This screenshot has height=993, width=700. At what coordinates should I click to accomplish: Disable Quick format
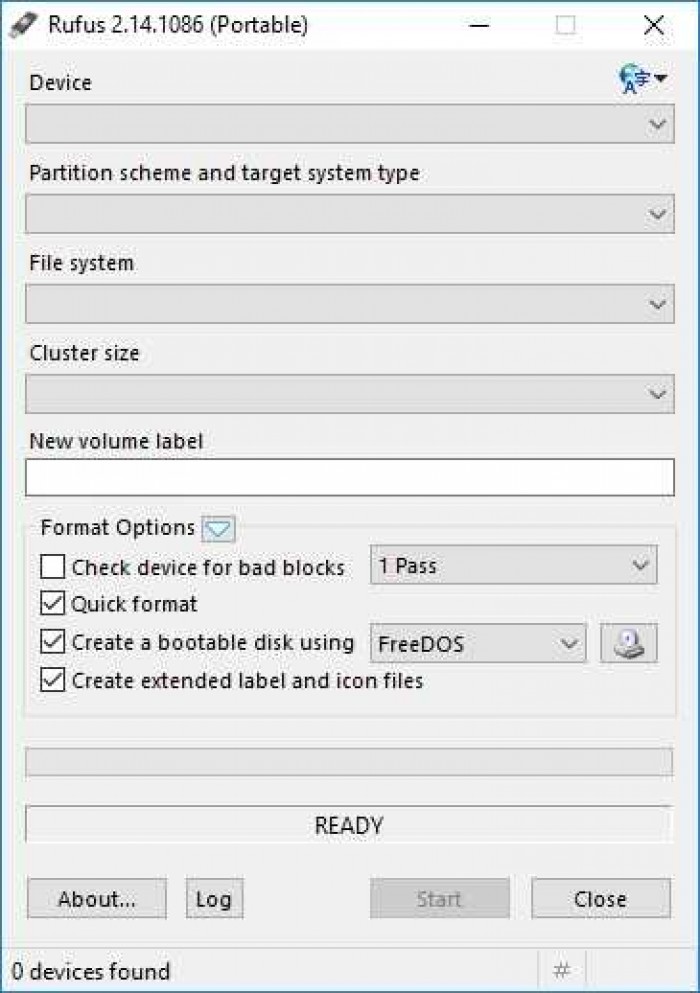(x=51, y=604)
